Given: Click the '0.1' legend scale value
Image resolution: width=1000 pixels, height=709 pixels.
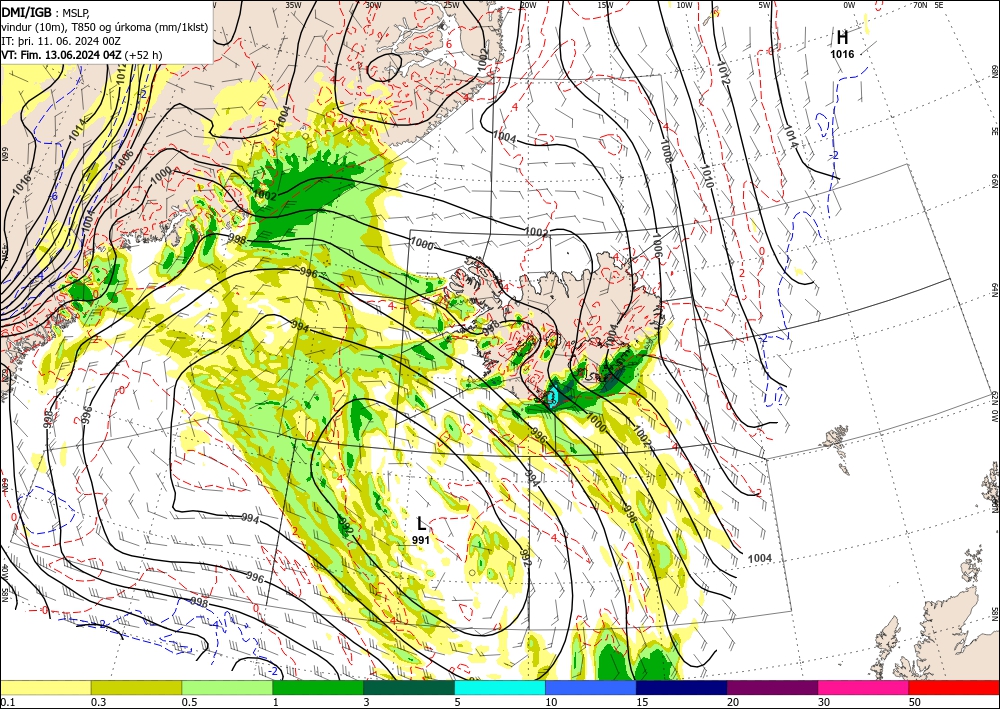Looking at the screenshot, I should point(7,702).
